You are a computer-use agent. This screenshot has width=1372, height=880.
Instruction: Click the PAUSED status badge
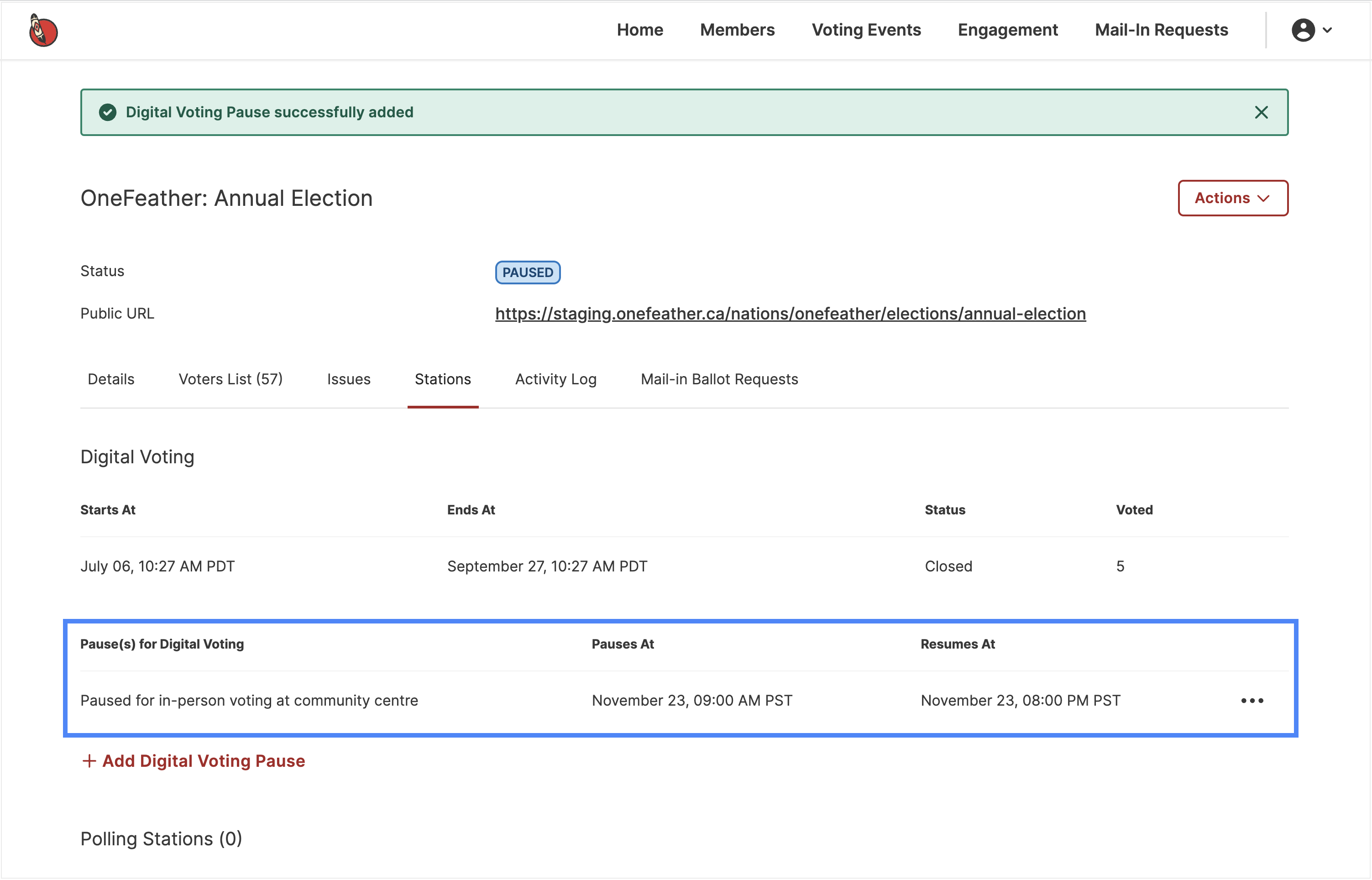[528, 272]
